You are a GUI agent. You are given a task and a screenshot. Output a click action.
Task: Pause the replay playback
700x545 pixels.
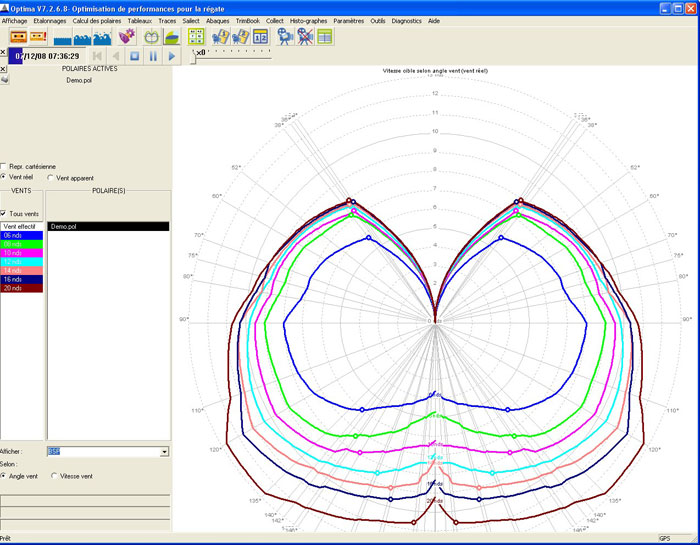click(x=153, y=56)
